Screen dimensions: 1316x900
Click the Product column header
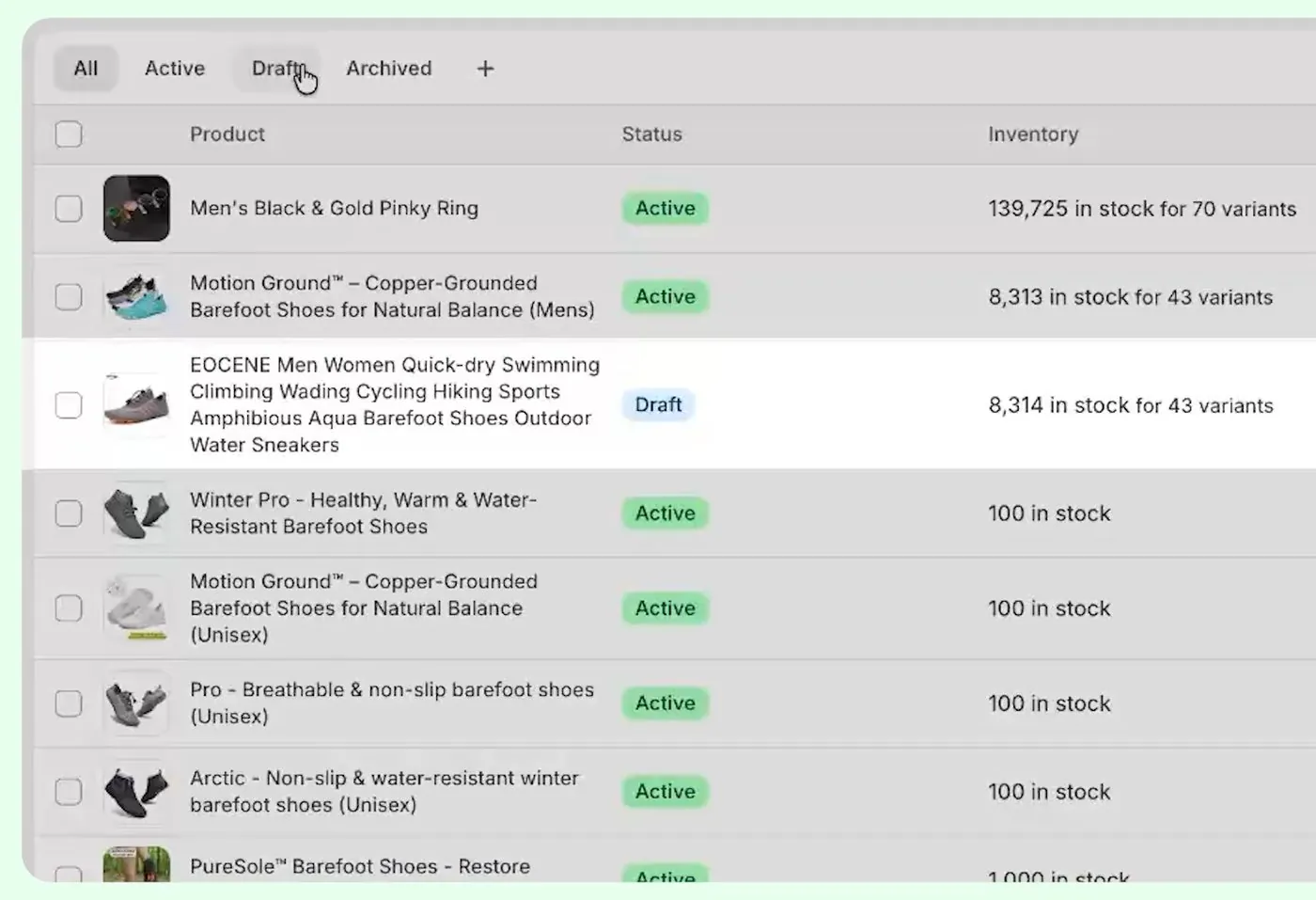click(227, 134)
